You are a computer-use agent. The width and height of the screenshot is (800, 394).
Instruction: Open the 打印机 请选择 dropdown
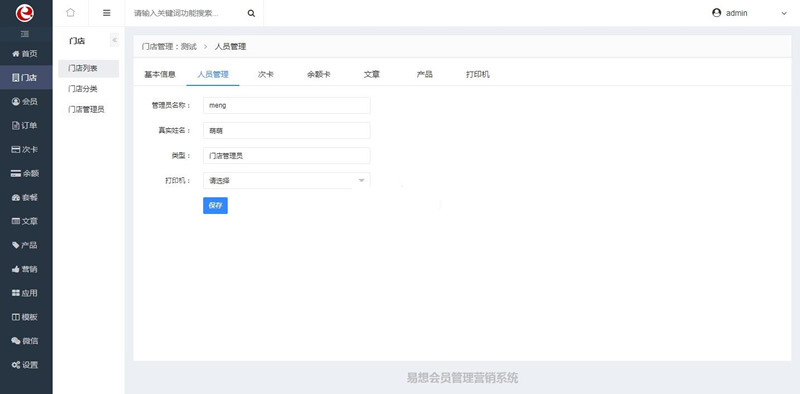(287, 180)
